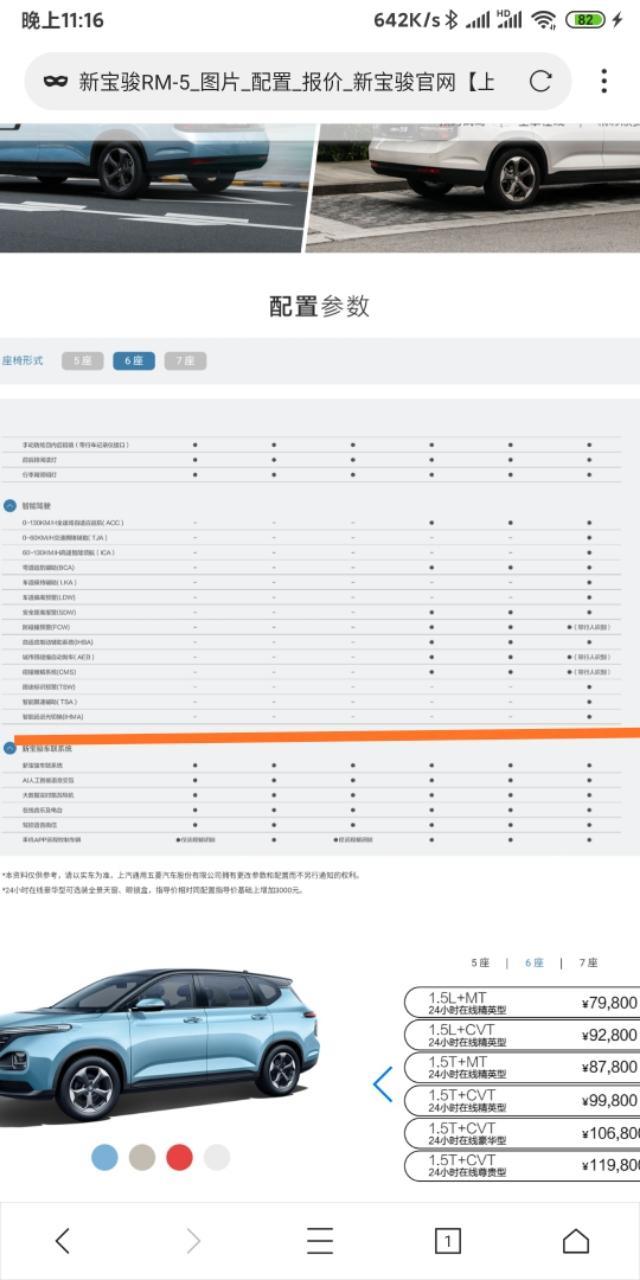Image resolution: width=640 pixels, height=1280 pixels.
Task: Tap the IHBA row label
Action: click(x=57, y=642)
